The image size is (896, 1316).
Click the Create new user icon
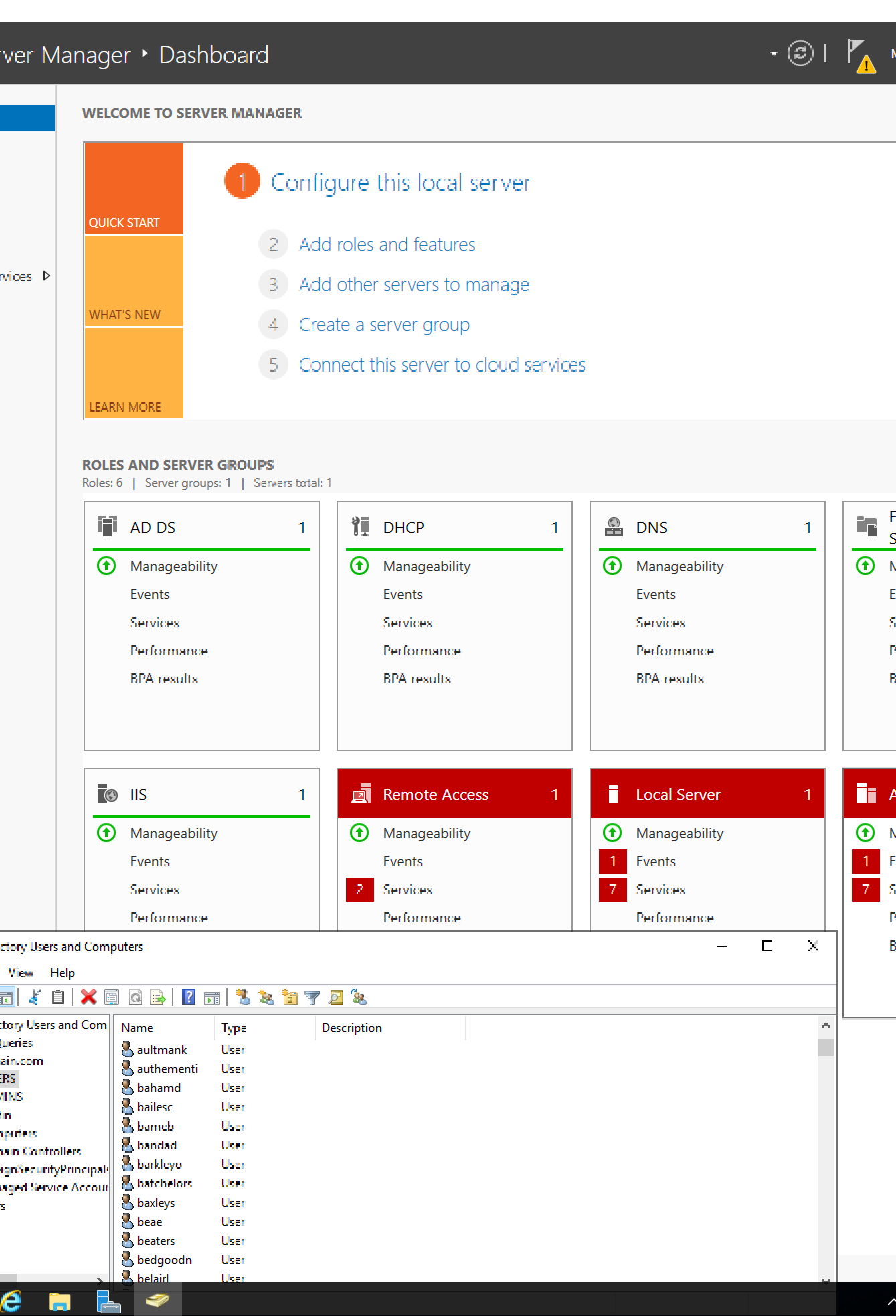(244, 997)
